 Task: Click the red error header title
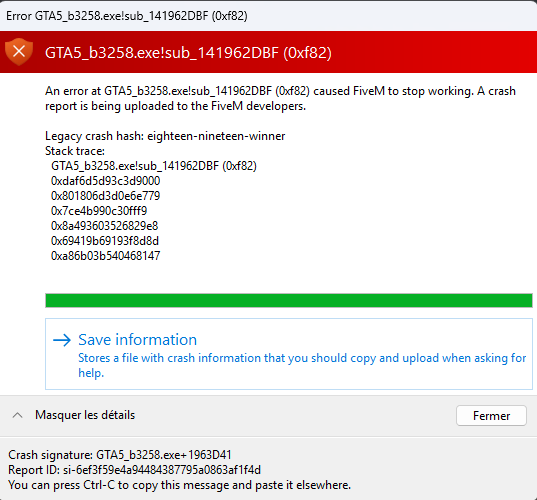click(x=188, y=53)
